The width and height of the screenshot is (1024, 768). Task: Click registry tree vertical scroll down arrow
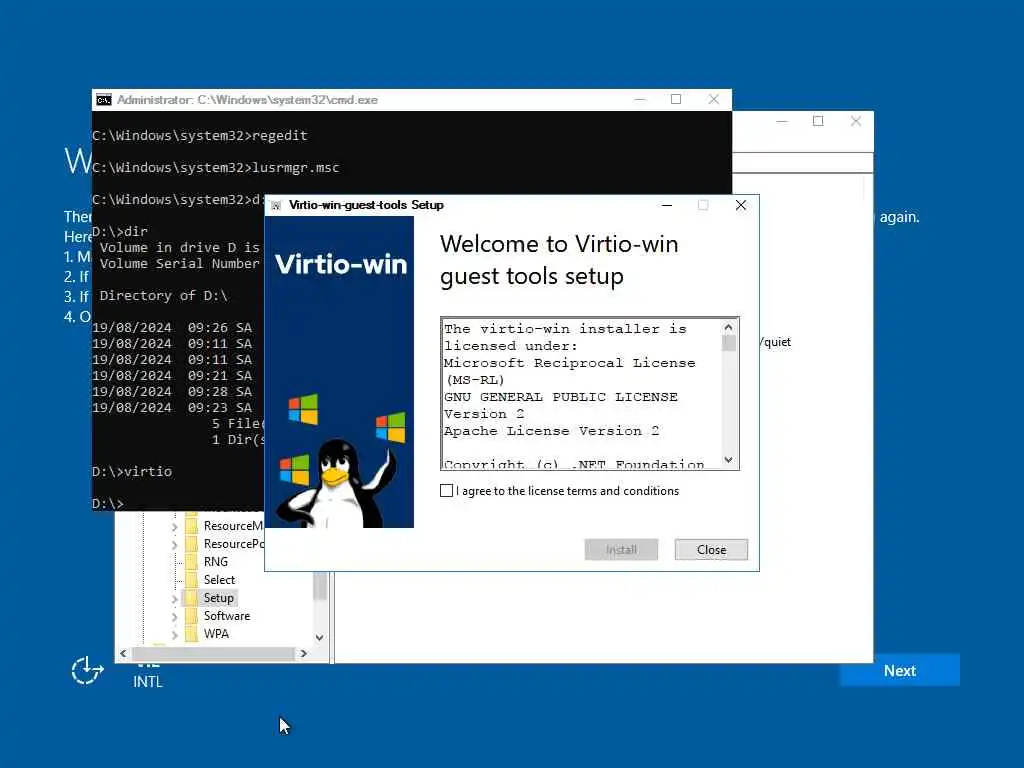pos(319,637)
